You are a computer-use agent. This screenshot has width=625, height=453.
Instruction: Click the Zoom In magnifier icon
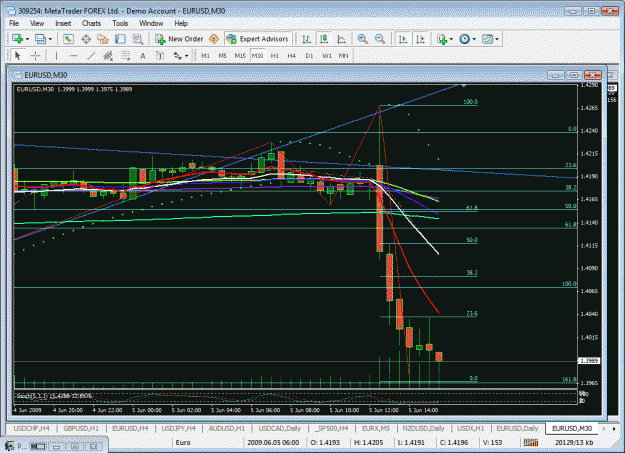point(362,39)
